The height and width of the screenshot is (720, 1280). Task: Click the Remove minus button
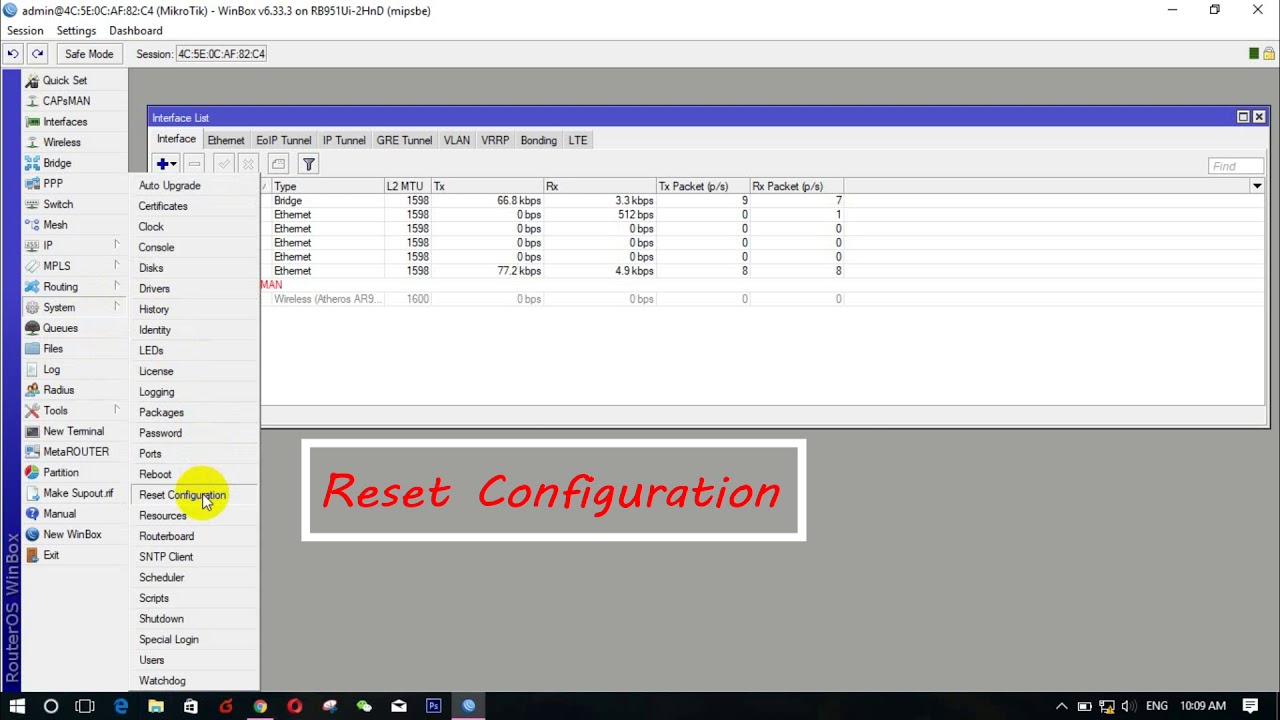point(195,164)
